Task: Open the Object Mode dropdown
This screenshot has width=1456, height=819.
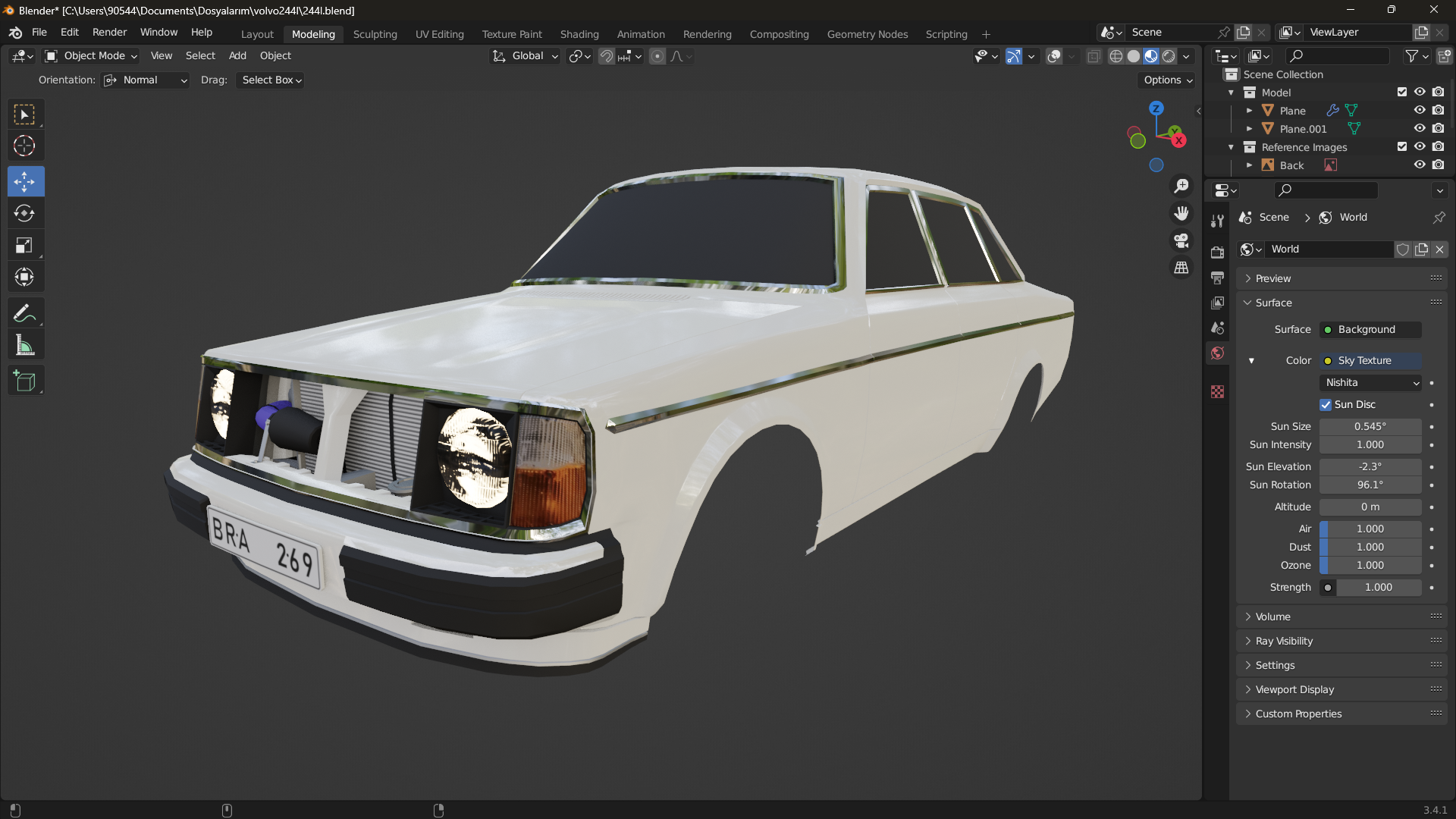Action: click(x=91, y=56)
